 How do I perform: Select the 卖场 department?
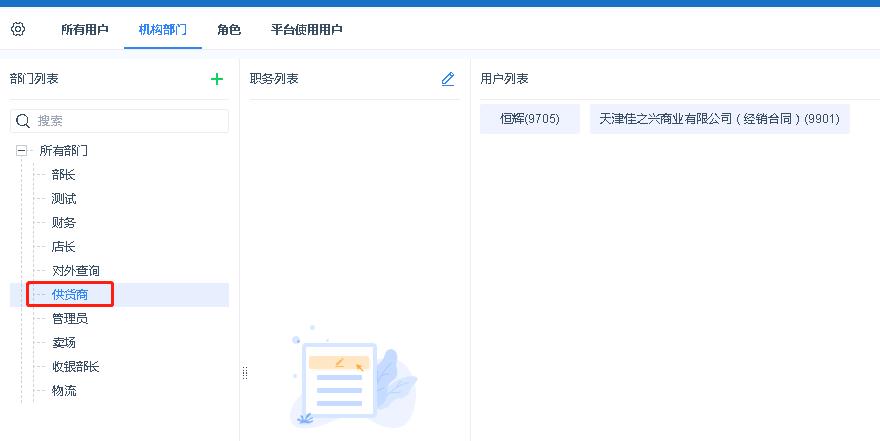pyautogui.click(x=63, y=343)
